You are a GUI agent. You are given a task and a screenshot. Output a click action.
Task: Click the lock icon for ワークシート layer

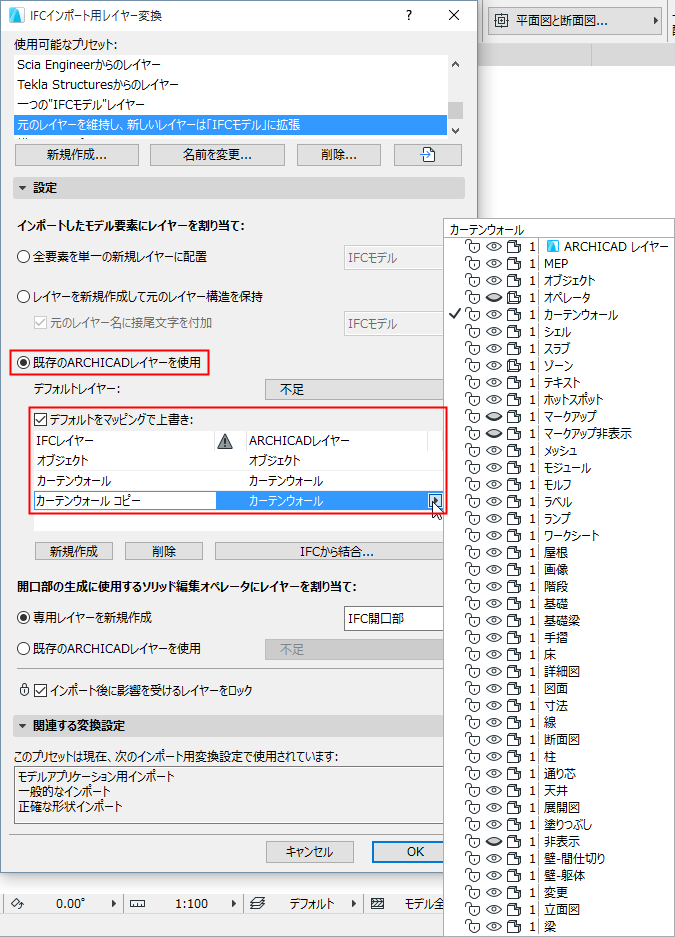[472, 535]
